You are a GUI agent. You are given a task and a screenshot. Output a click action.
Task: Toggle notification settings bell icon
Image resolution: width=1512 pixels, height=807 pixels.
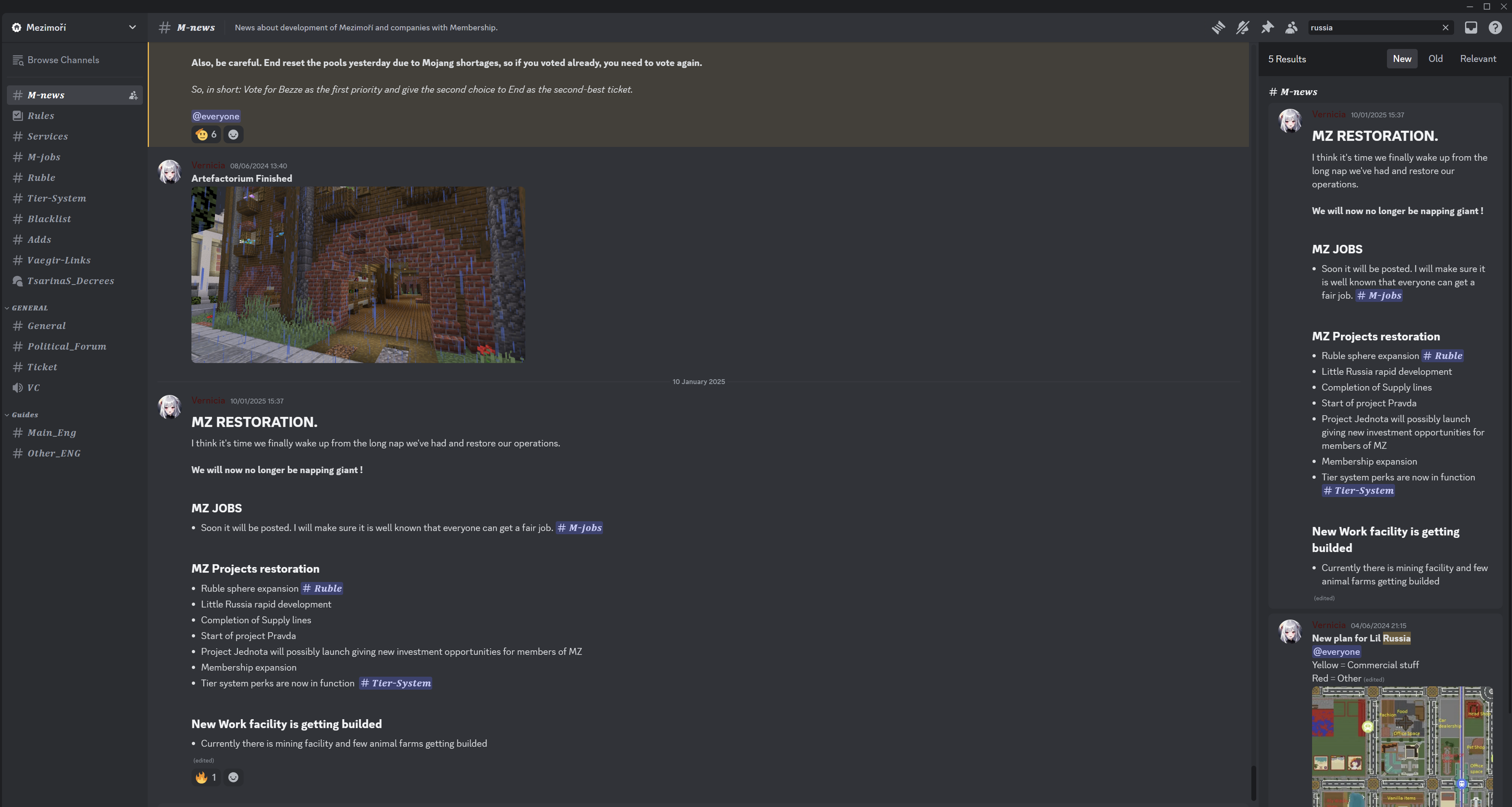(1242, 28)
